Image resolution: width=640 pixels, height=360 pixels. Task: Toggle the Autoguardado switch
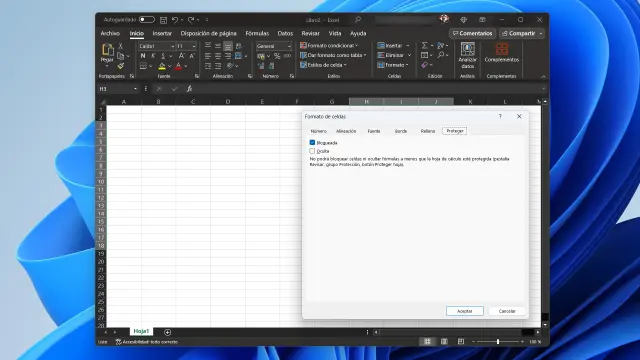pyautogui.click(x=147, y=20)
